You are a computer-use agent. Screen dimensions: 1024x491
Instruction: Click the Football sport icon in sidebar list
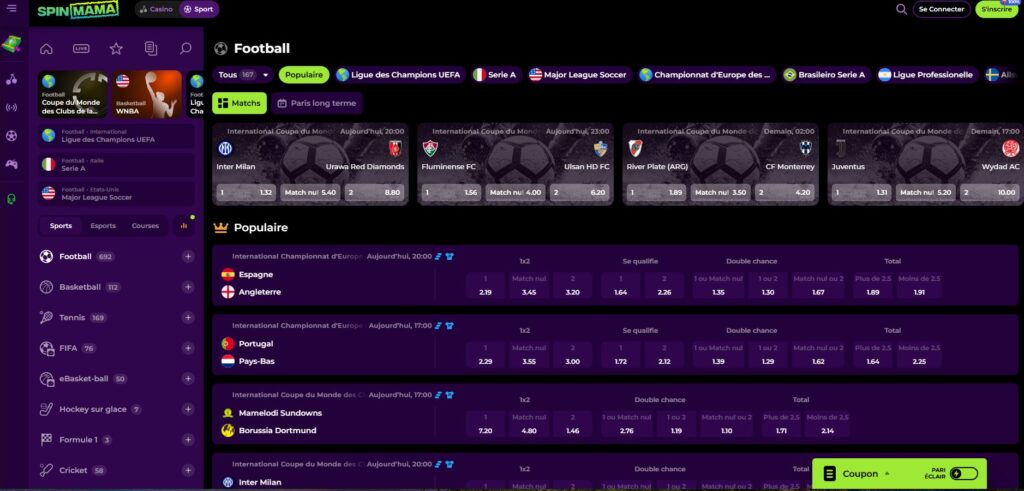46,257
